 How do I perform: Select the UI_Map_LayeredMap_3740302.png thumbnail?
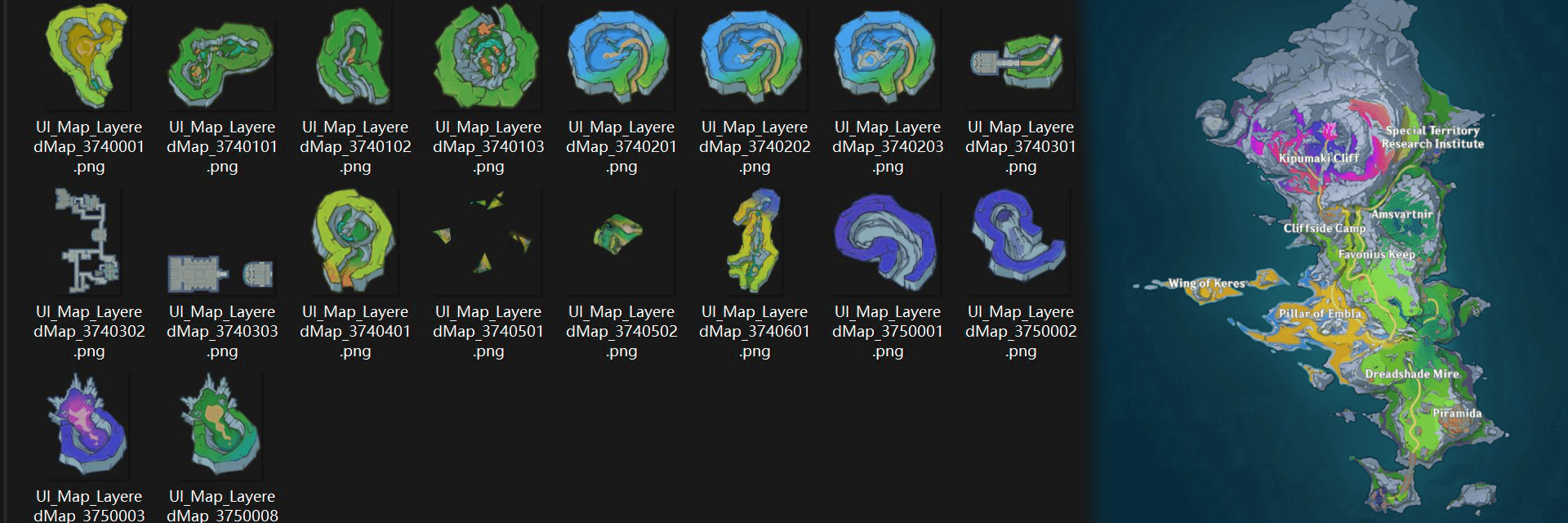click(x=89, y=241)
